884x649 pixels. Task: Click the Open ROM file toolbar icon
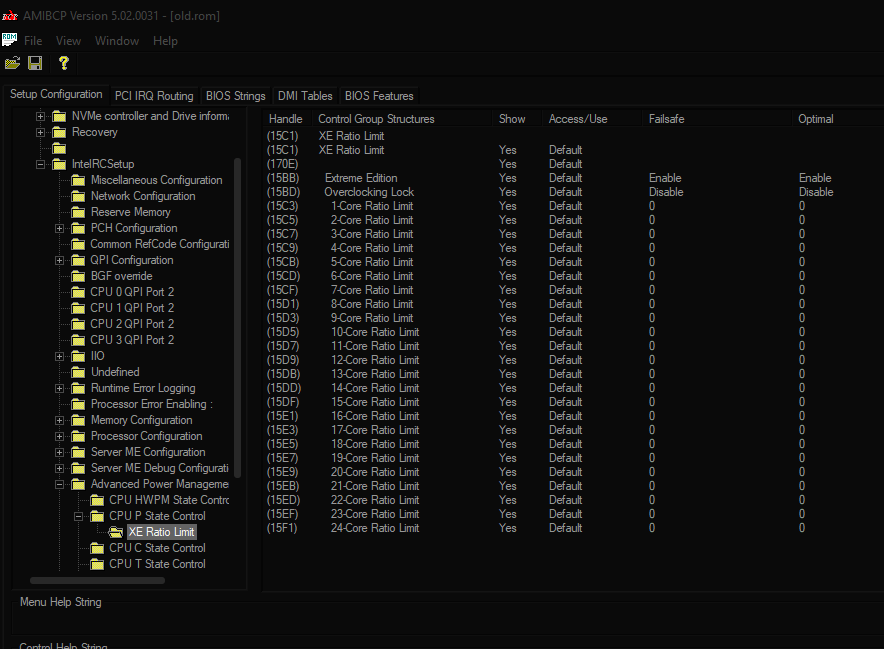tap(12, 63)
